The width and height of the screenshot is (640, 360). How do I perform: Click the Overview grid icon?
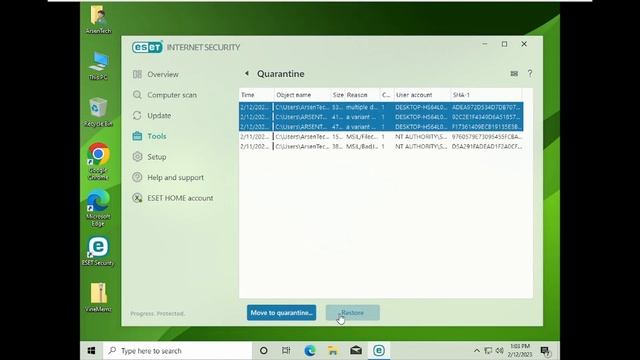137,74
